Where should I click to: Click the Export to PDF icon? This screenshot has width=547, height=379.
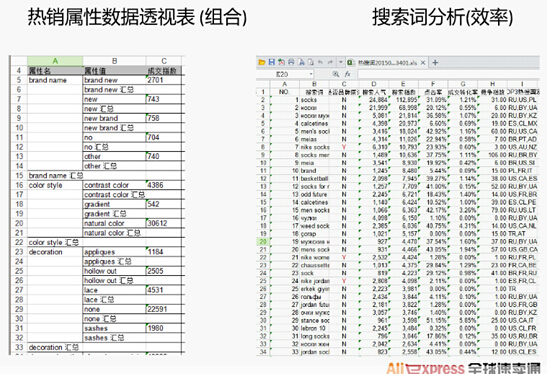(281, 62)
